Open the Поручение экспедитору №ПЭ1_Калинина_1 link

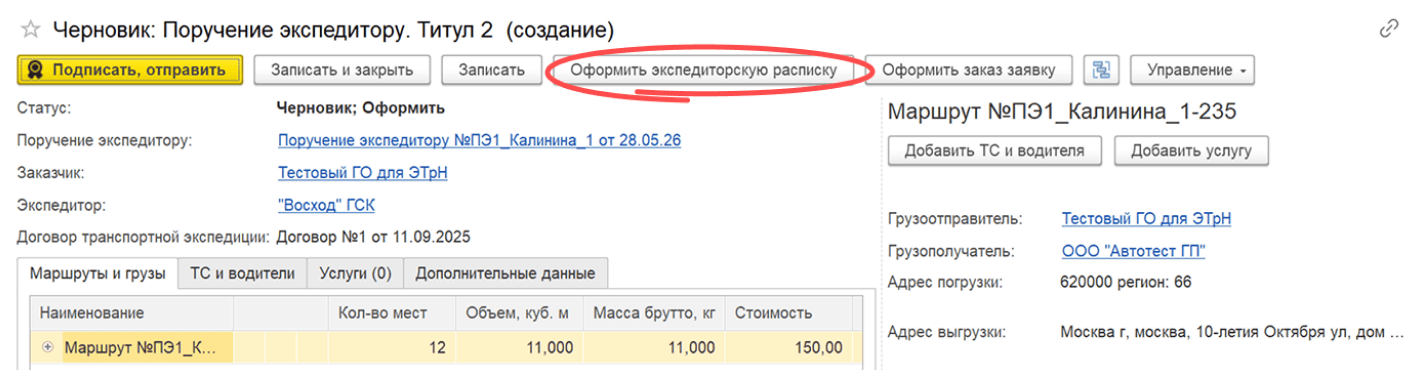coord(479,140)
